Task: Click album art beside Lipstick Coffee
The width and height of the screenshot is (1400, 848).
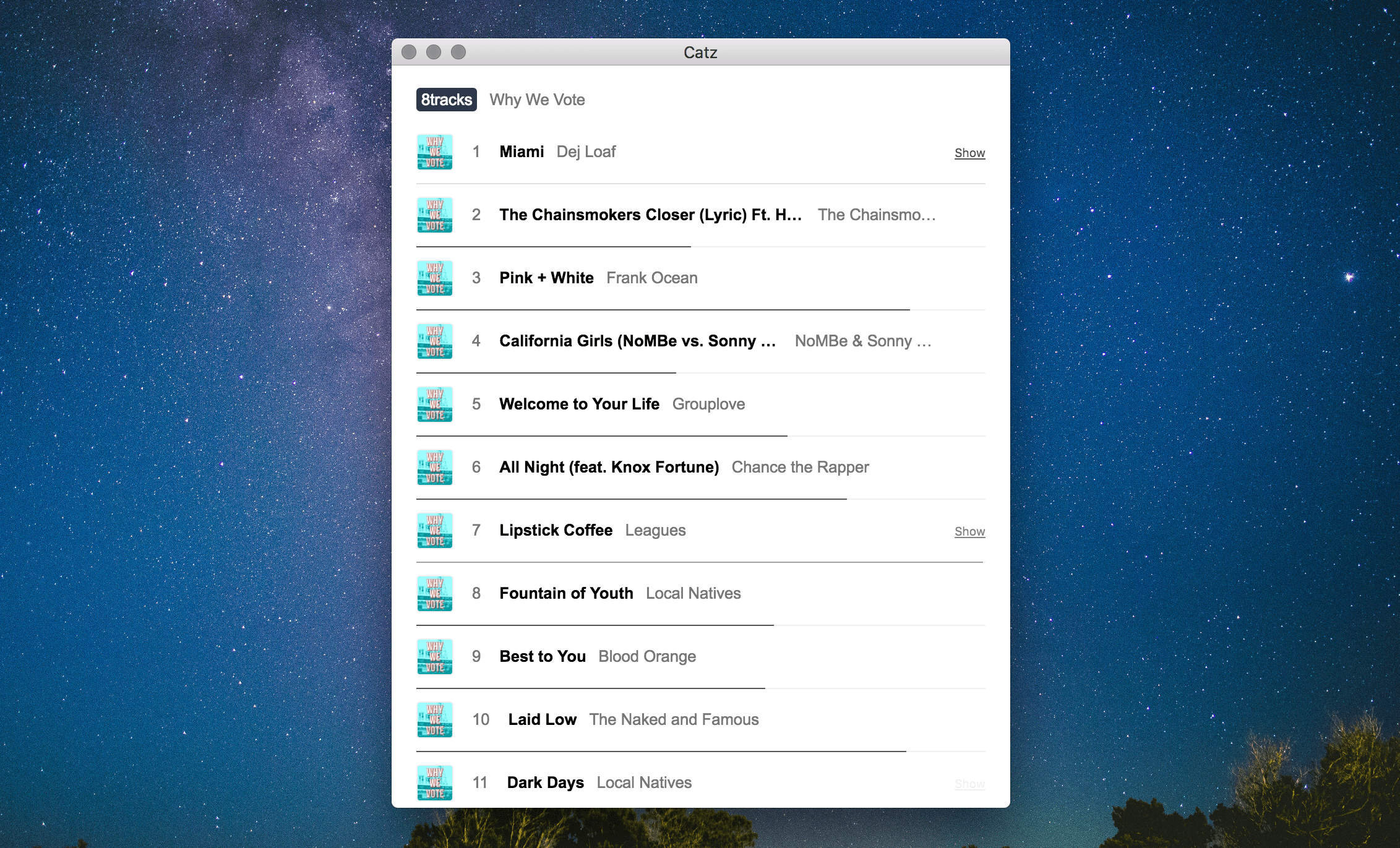Action: (434, 530)
